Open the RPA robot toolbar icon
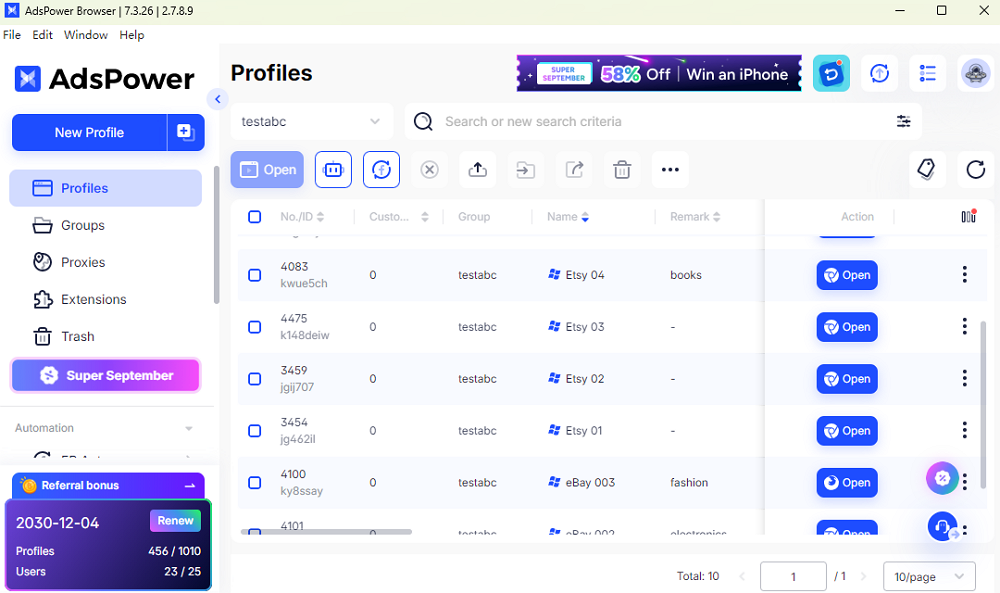 coord(333,170)
